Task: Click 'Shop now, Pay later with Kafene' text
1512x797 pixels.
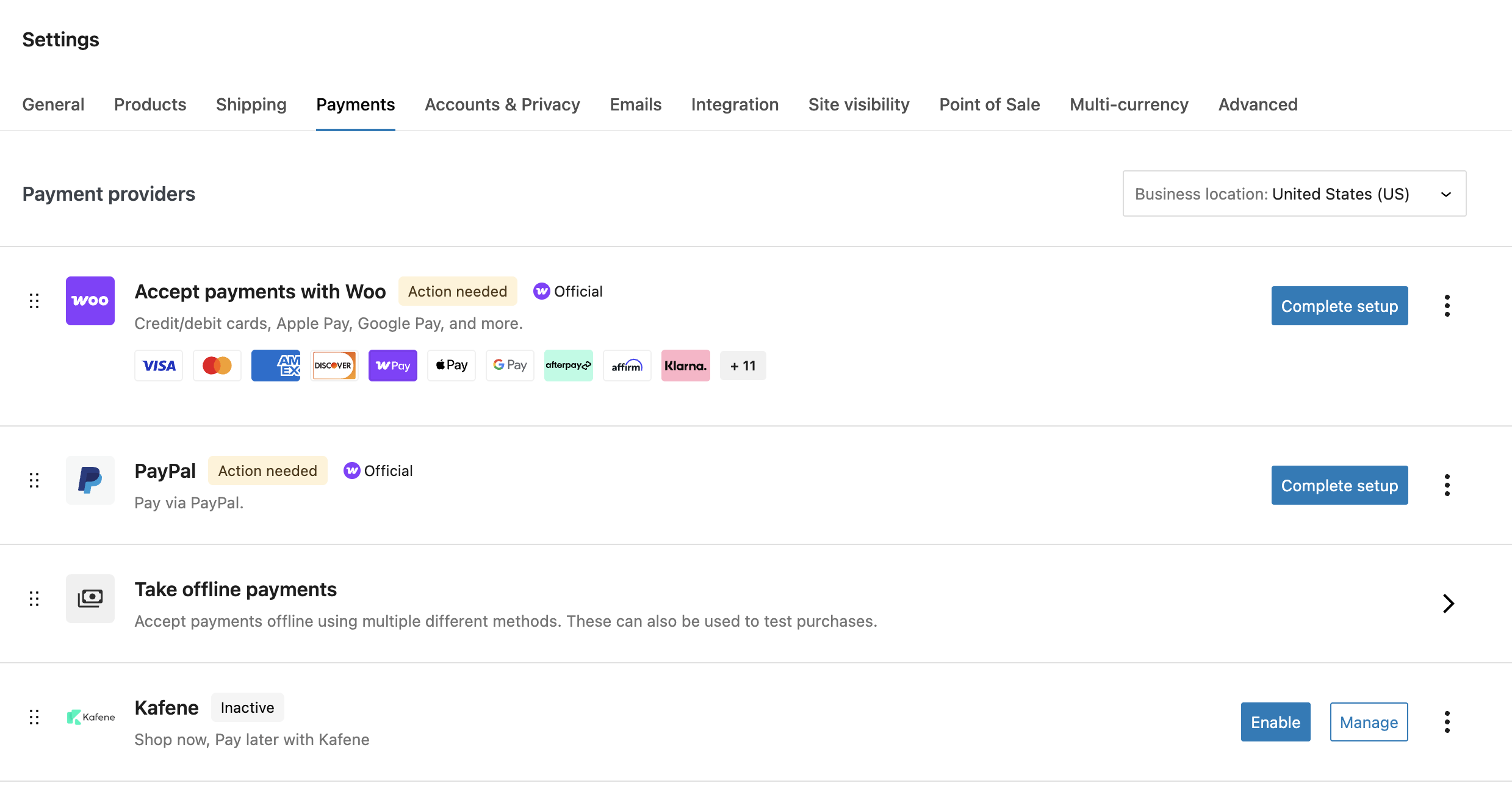Action: tap(252, 739)
